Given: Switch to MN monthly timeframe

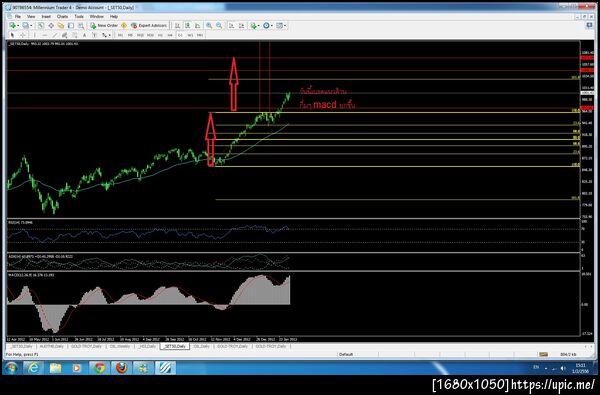Looking at the screenshot, I should 200,35.
